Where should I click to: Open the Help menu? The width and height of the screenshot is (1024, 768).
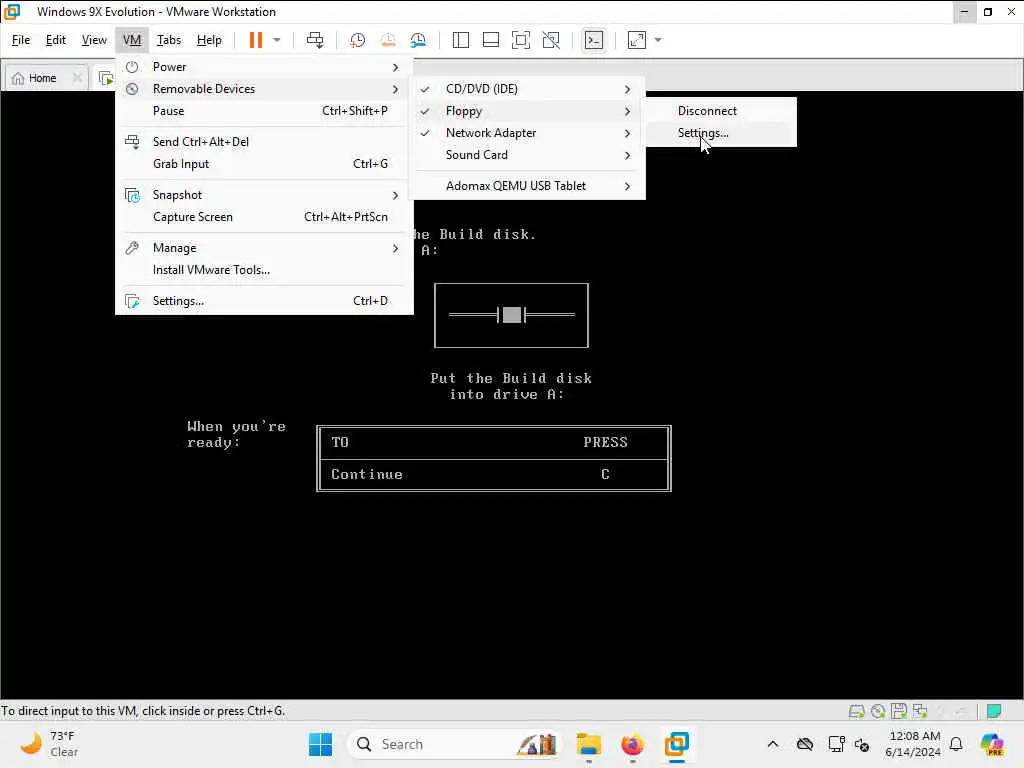[209, 40]
